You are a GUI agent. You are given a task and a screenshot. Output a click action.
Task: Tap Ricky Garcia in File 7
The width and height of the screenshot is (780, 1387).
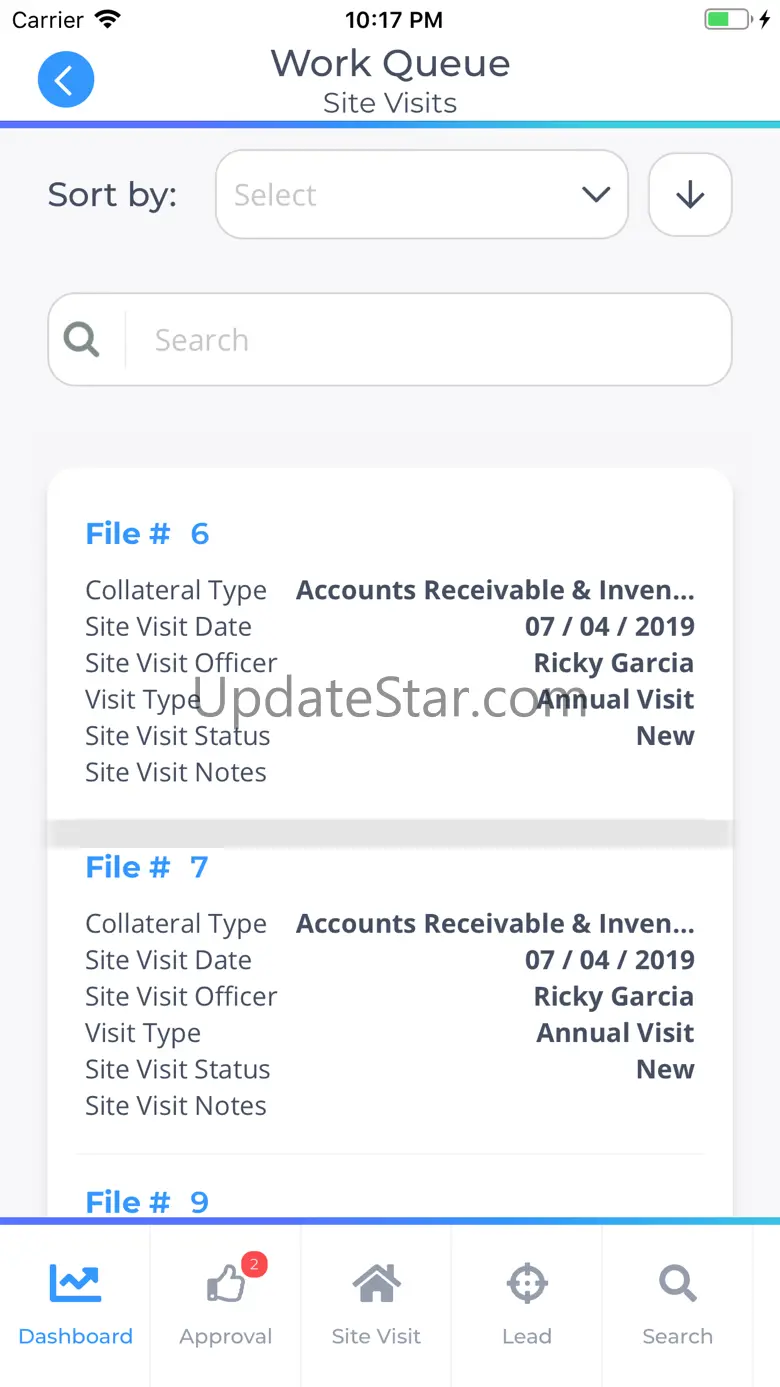pos(614,996)
